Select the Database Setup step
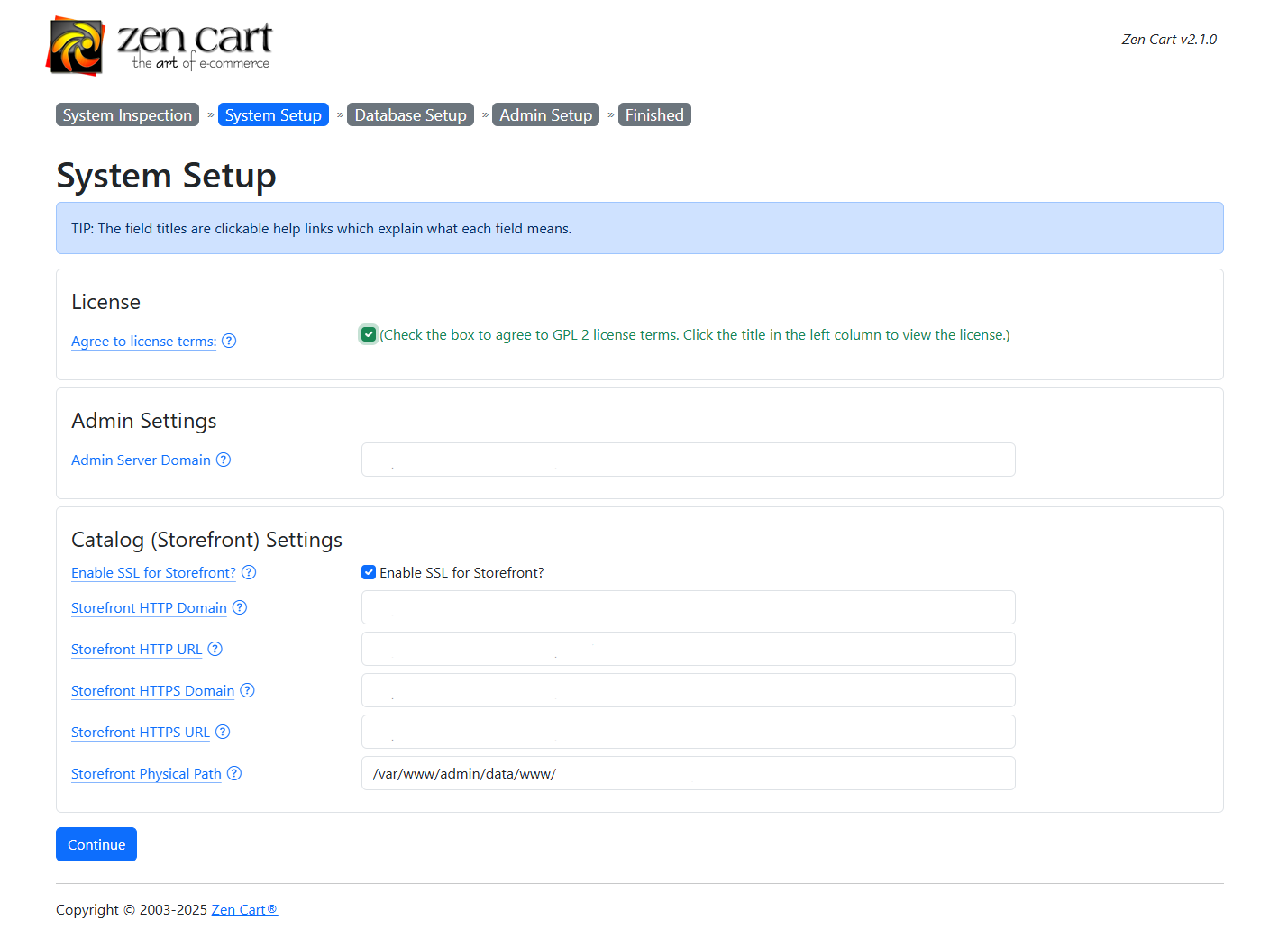The image size is (1288, 938). (410, 114)
